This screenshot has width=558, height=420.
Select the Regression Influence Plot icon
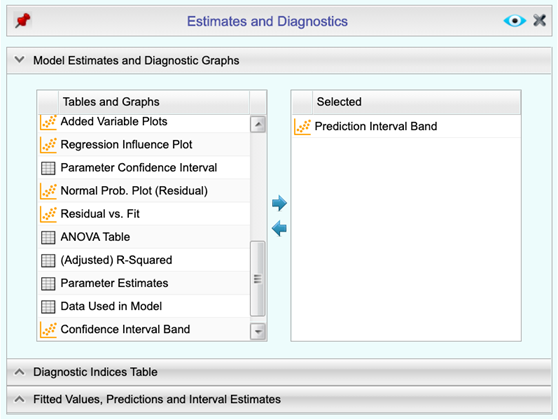48,145
